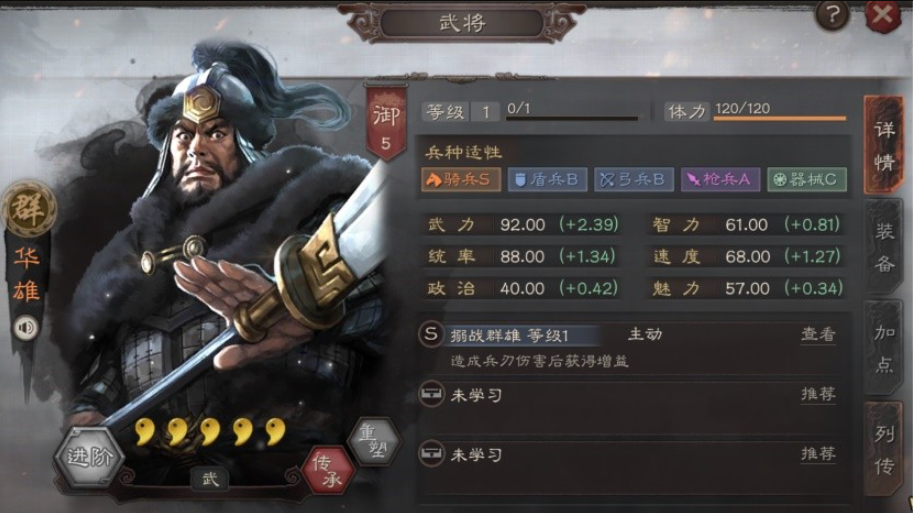Select the 骑兵S cavalry aptitude badge
Screen dimensions: 913x513
click(461, 179)
